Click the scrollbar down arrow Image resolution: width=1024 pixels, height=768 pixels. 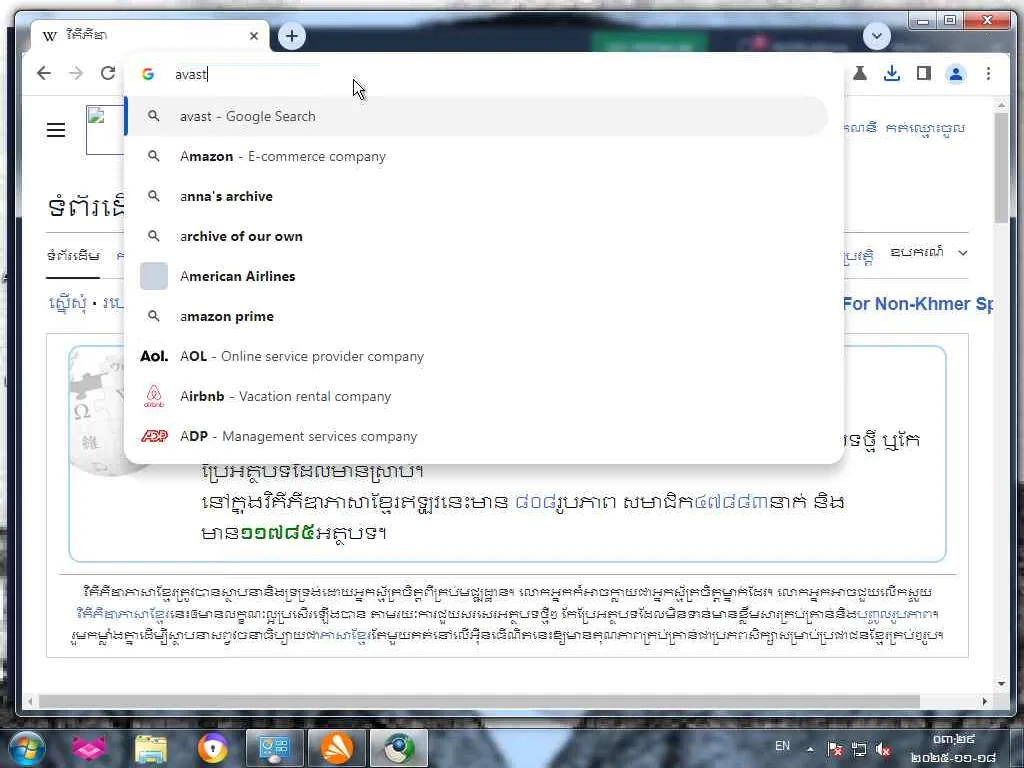pos(1001,684)
